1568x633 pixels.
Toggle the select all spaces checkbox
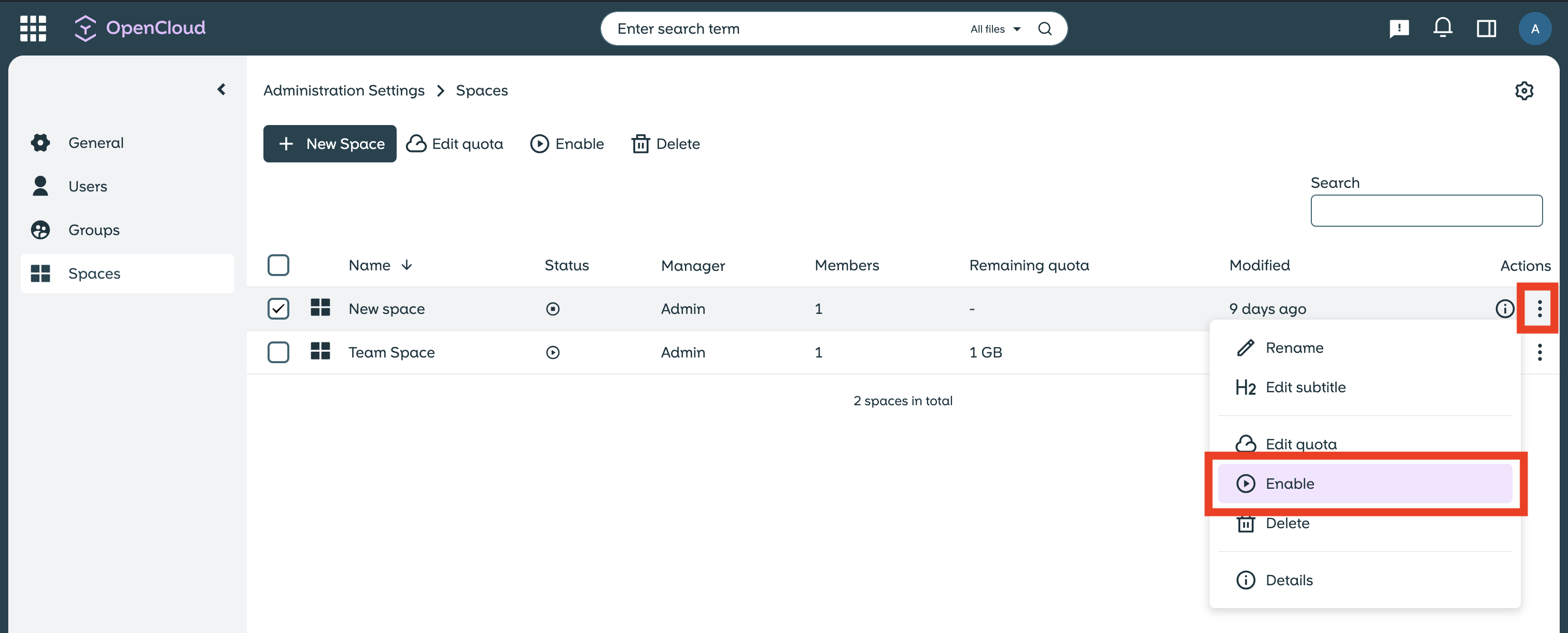pos(278,265)
